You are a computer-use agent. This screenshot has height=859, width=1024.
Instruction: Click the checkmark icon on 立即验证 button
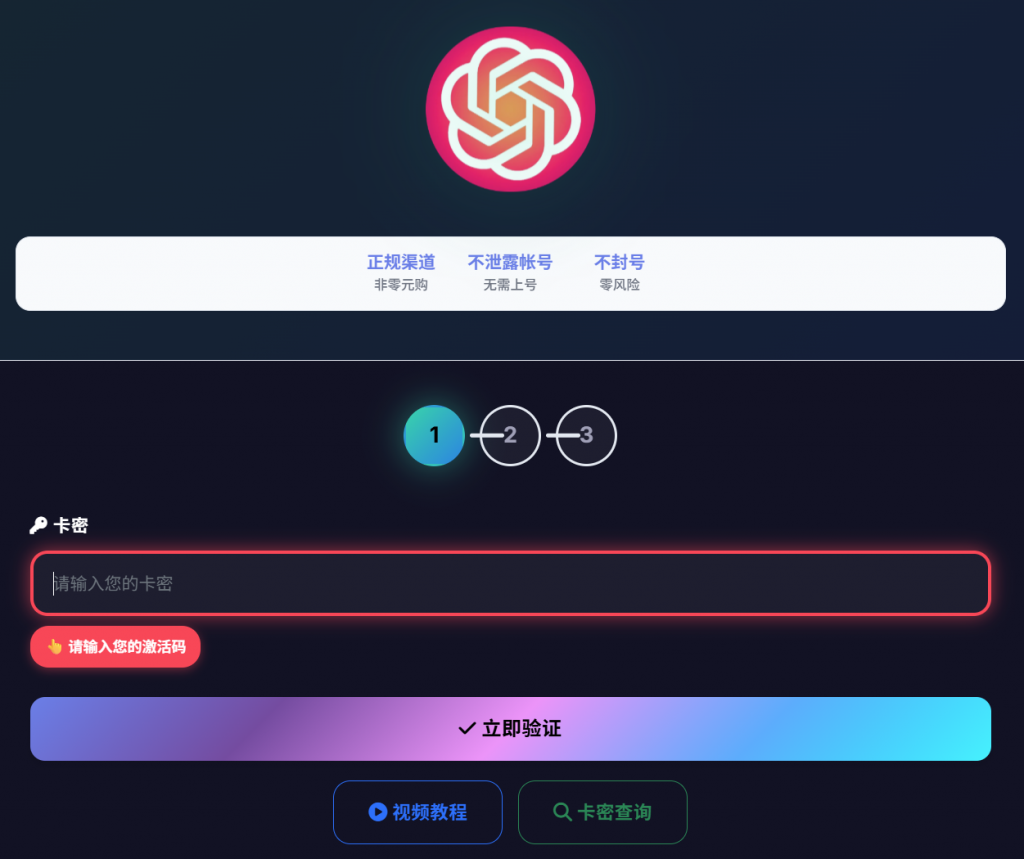point(467,728)
